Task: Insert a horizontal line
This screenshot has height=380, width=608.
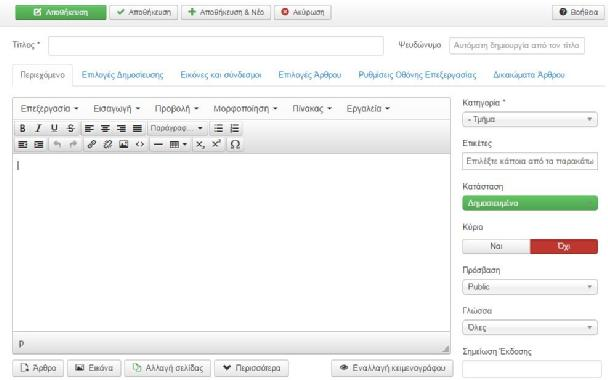Action: click(x=158, y=145)
